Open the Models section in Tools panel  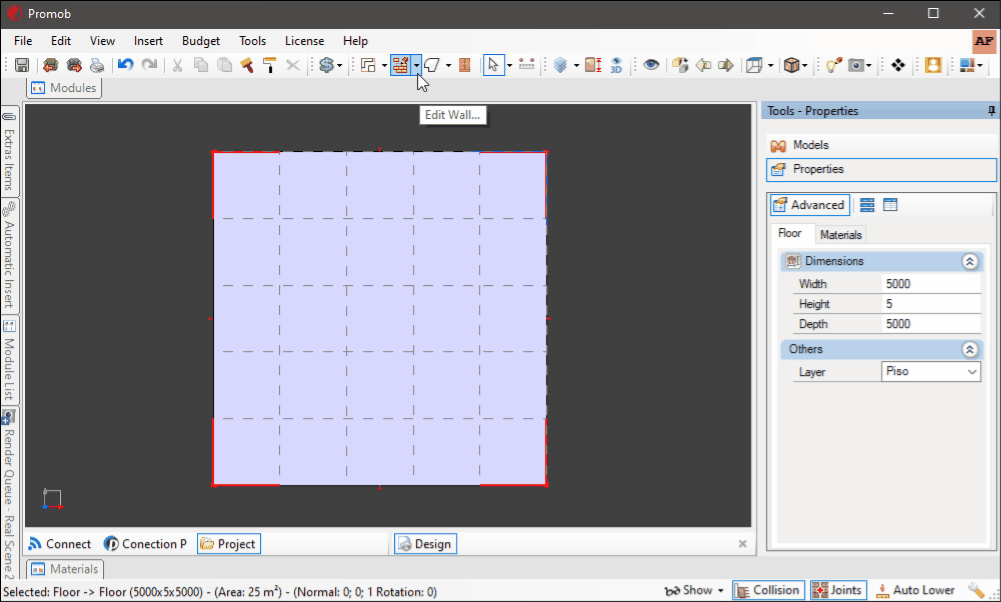[x=881, y=146]
